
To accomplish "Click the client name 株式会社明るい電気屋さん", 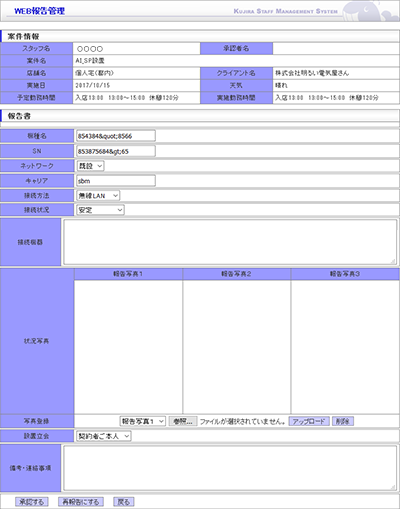I will (x=312, y=73).
